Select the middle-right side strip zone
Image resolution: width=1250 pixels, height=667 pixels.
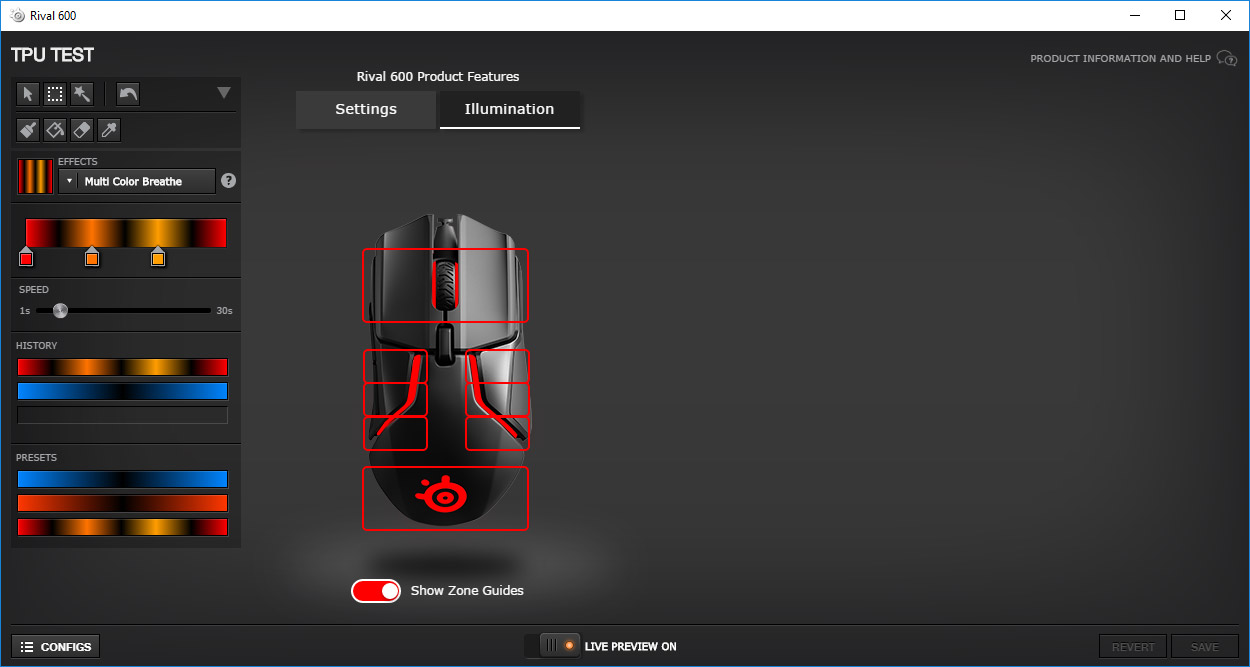point(497,400)
